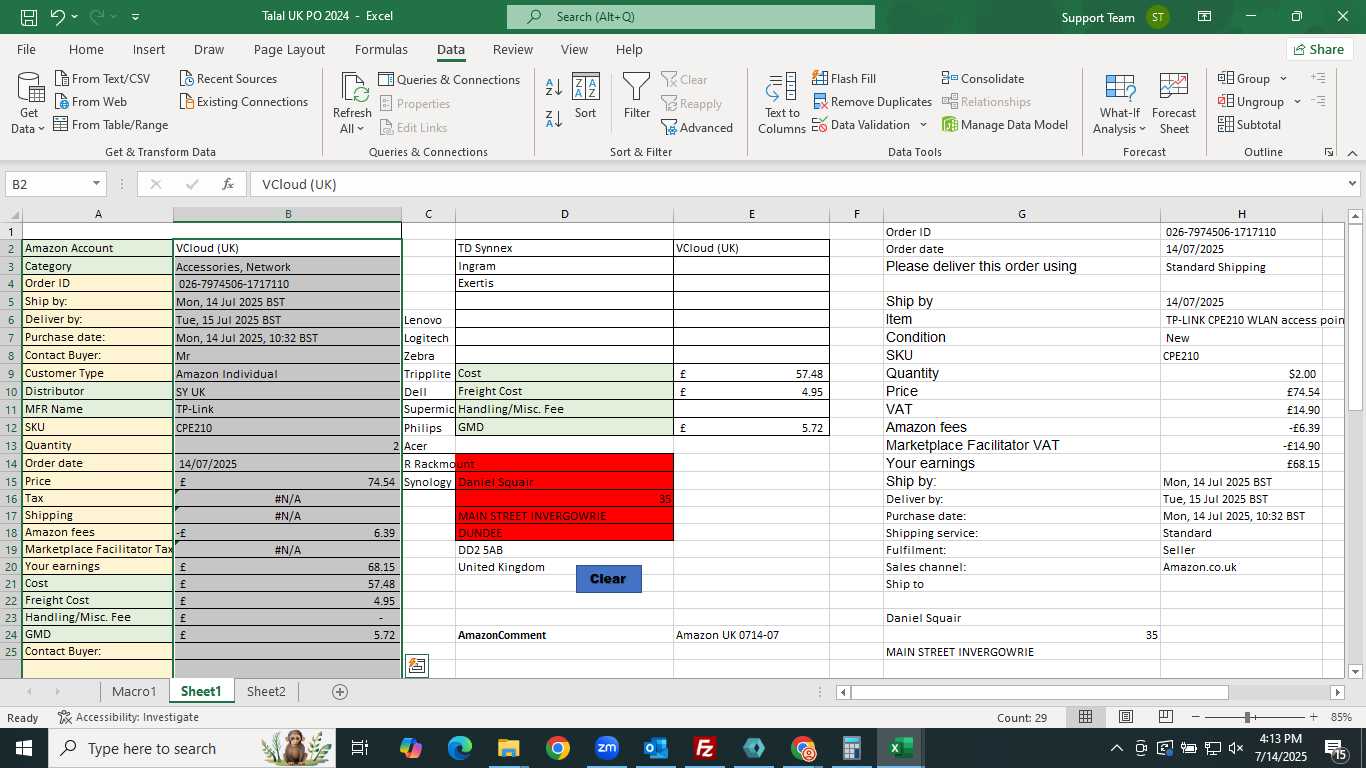Open Advanced filter options

tap(697, 128)
